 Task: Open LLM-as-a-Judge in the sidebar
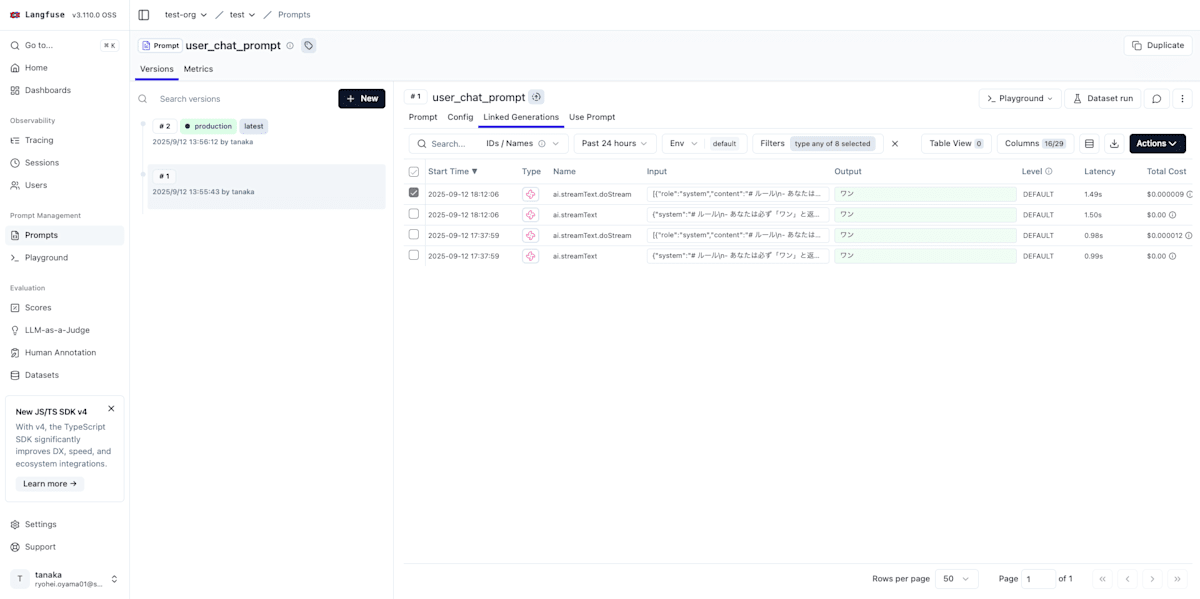tap(65, 330)
